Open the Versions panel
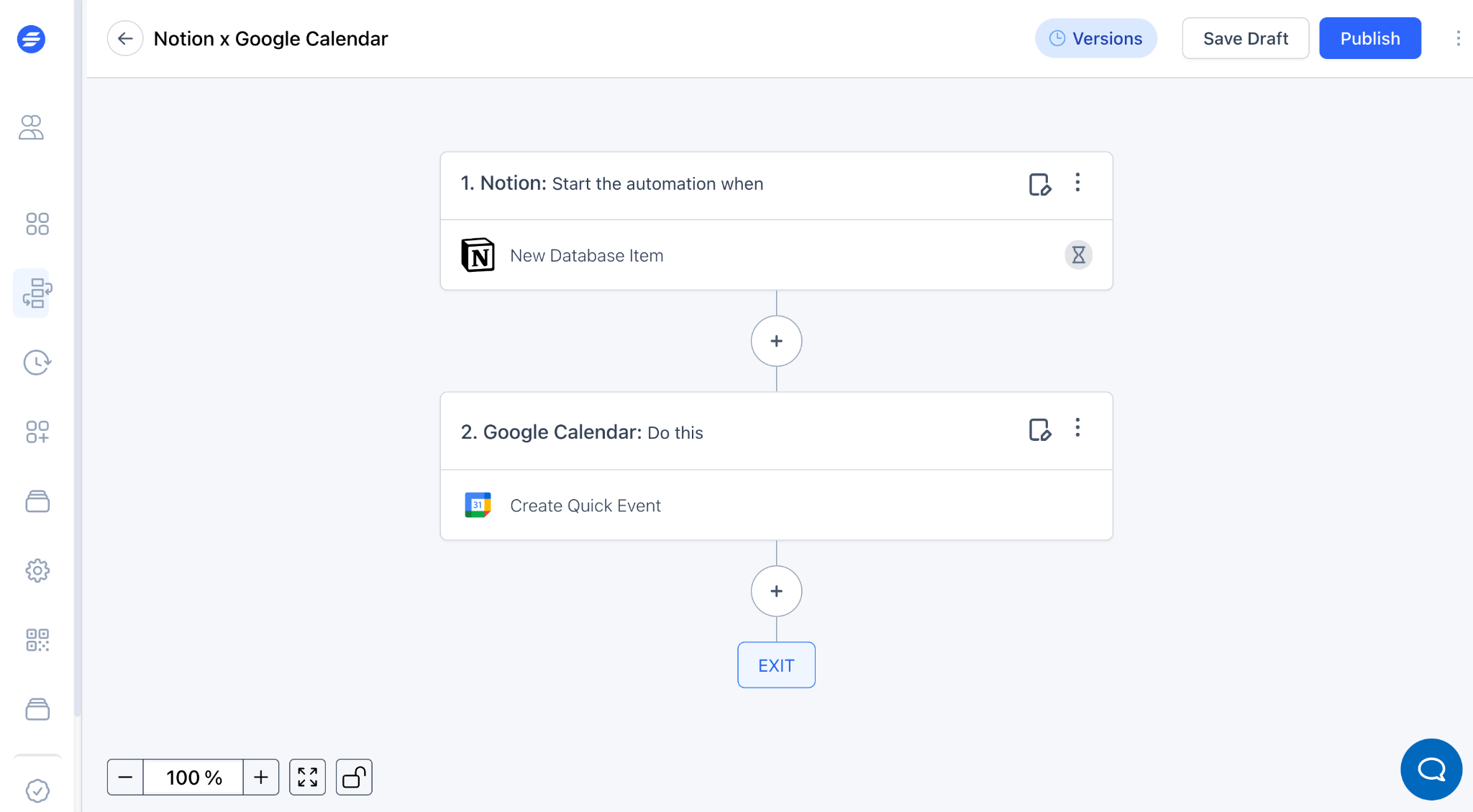This screenshot has width=1473, height=812. tap(1095, 38)
